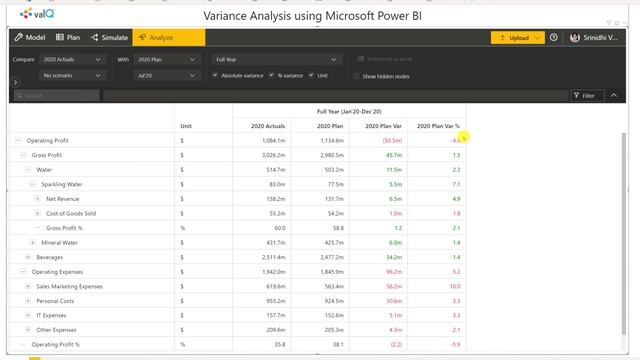640x360 pixels.
Task: Click the 45.7m Gross Profit variance
Action: click(394, 155)
